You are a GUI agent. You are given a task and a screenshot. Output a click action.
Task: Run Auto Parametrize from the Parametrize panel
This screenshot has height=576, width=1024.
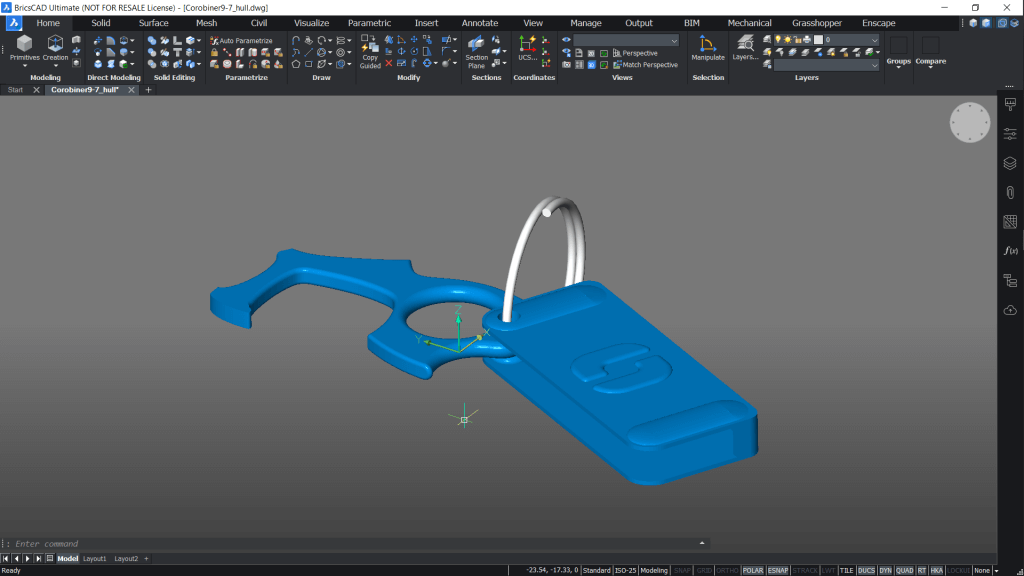(x=240, y=38)
